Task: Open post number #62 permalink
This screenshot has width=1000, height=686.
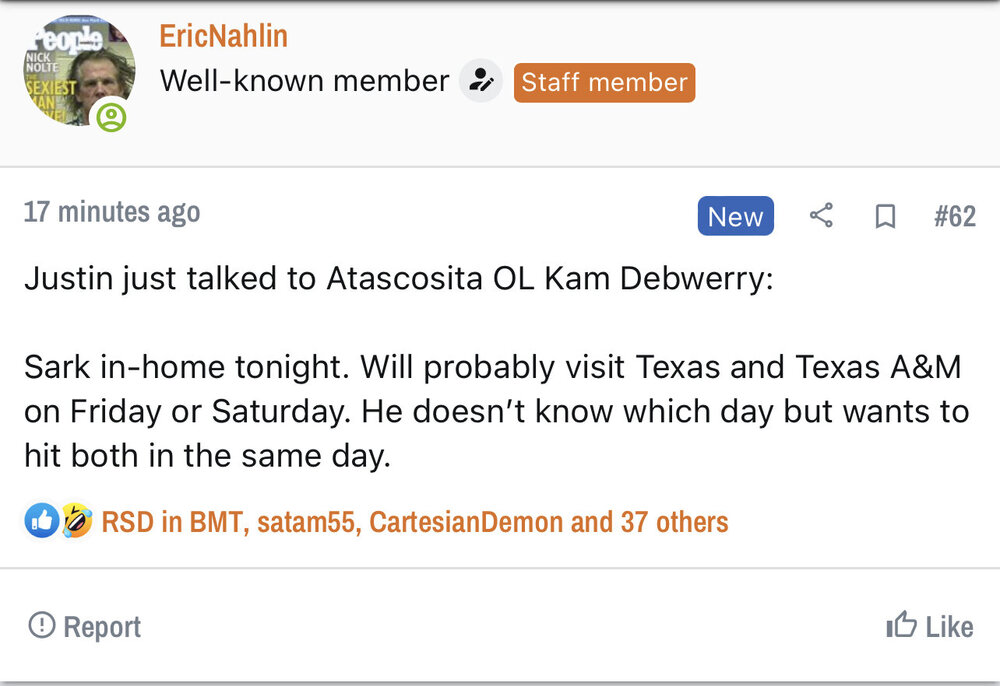Action: pos(954,217)
